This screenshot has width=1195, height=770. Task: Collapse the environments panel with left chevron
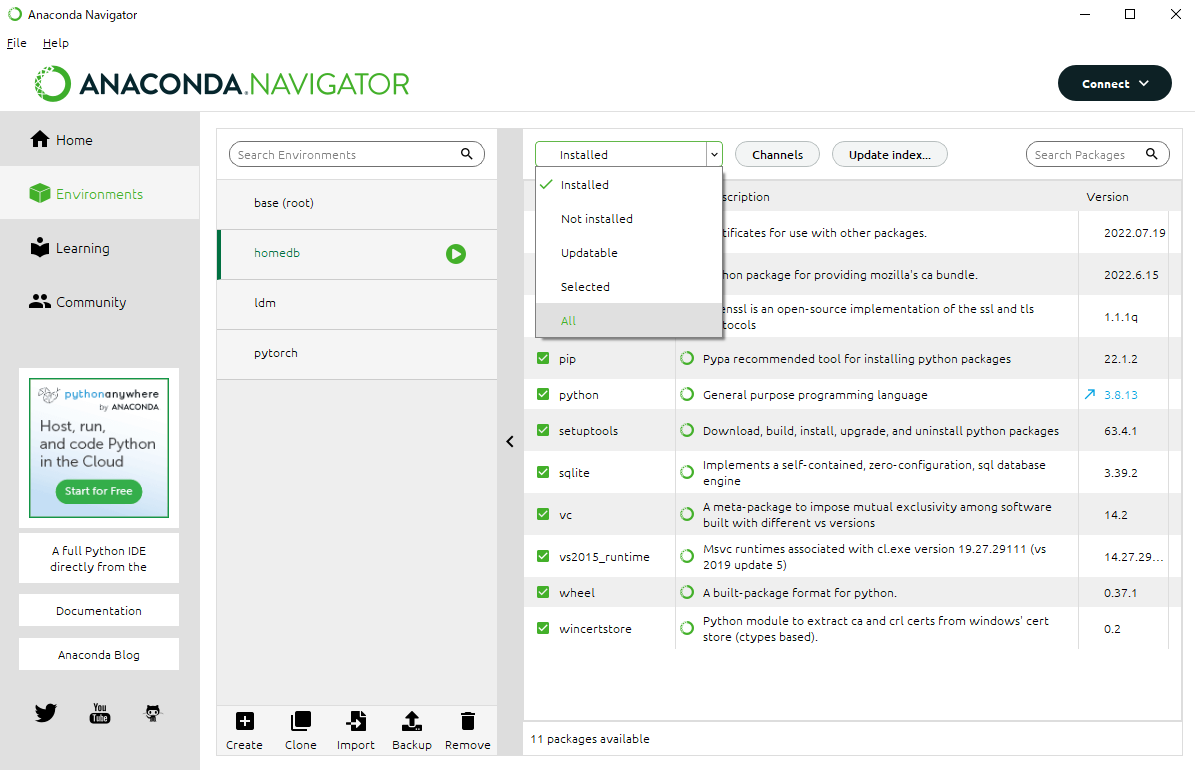point(510,441)
